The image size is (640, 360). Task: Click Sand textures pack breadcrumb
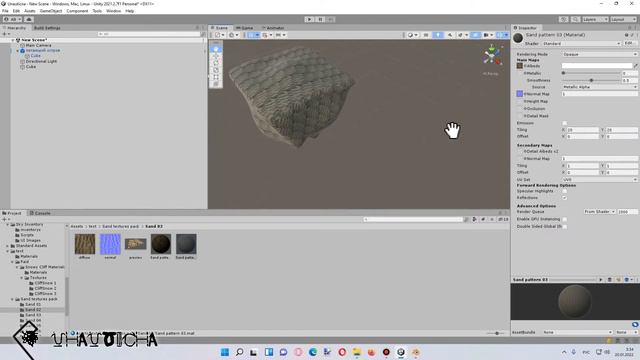[x=120, y=226]
